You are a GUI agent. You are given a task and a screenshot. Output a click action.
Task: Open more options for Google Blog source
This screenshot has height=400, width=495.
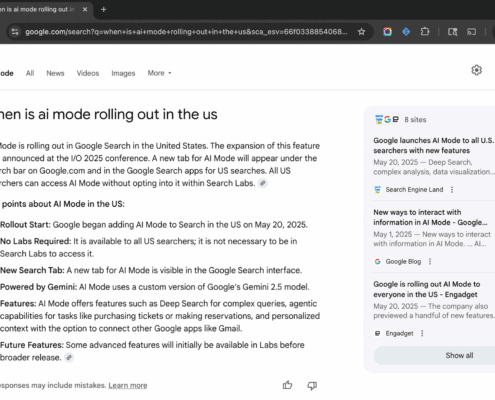(x=430, y=261)
